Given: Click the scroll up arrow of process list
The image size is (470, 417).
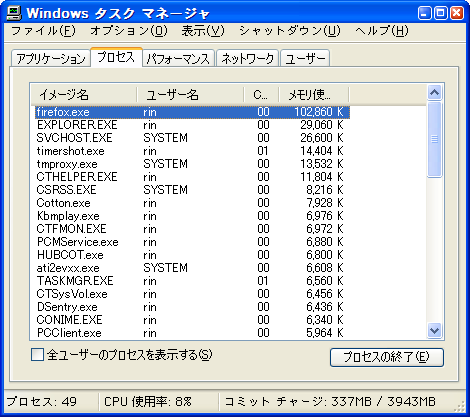Looking at the screenshot, I should point(434,92).
